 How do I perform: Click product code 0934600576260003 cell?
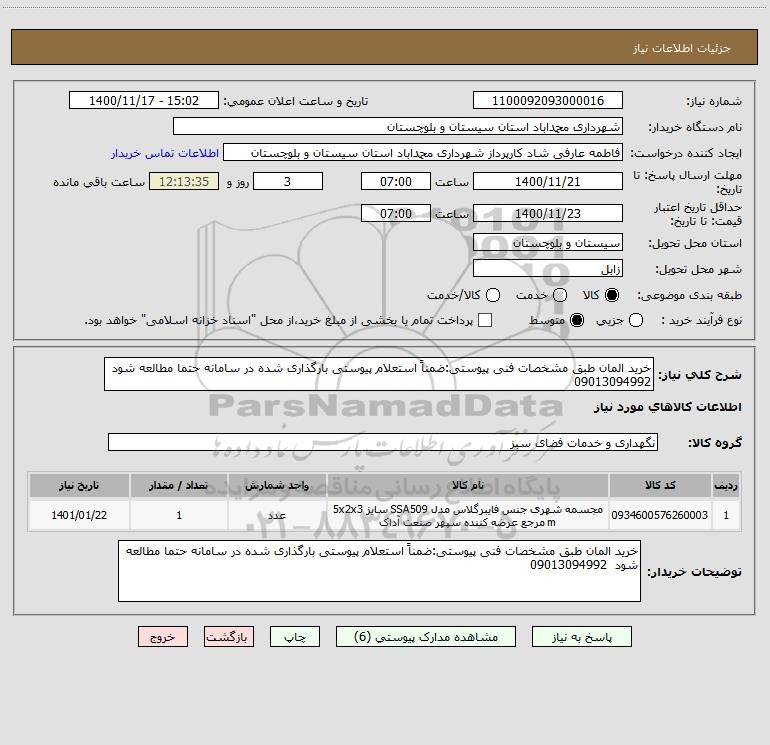[x=660, y=515]
